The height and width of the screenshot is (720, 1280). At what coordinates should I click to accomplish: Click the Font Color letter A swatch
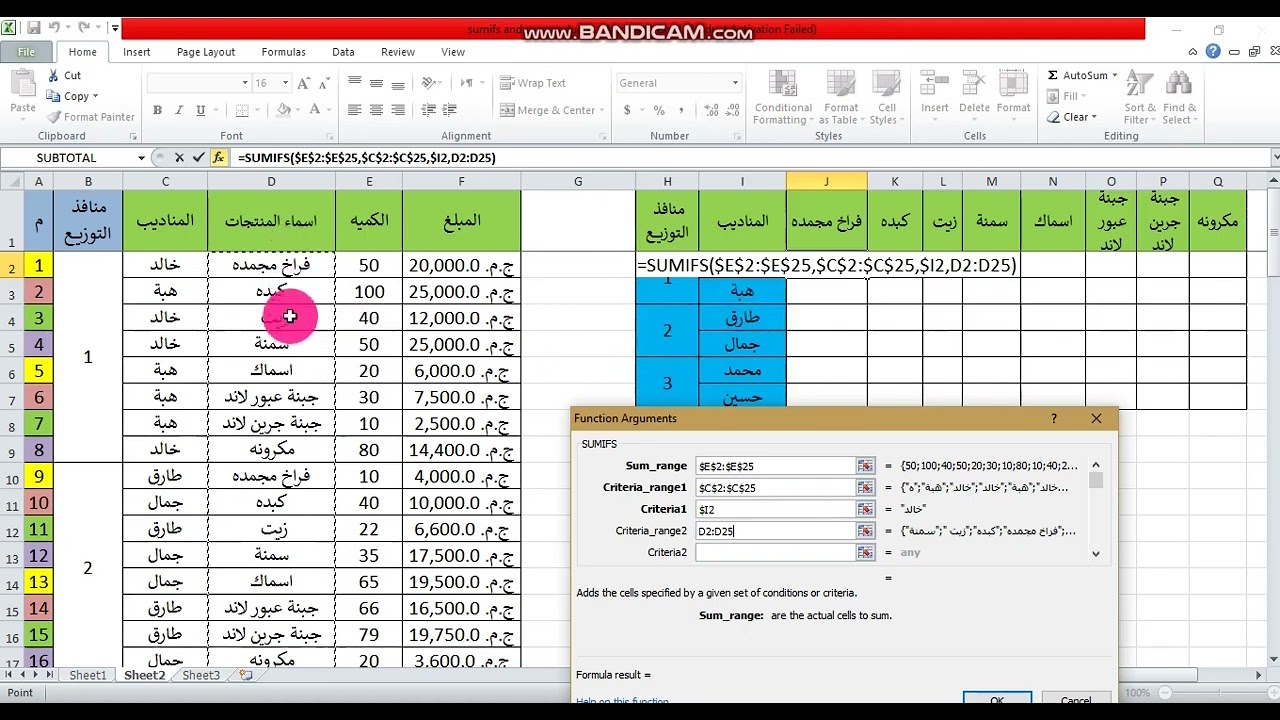pyautogui.click(x=315, y=110)
